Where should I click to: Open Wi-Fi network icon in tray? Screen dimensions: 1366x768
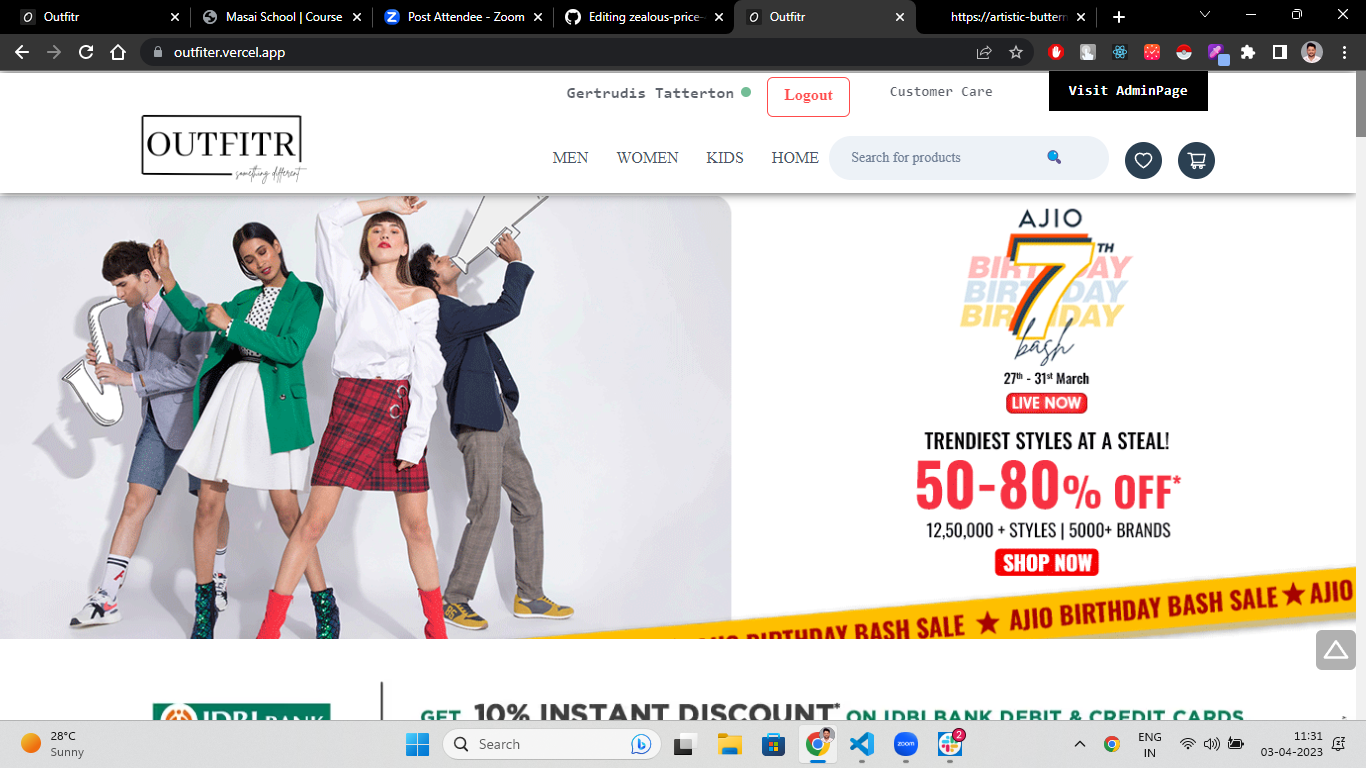tap(1188, 744)
